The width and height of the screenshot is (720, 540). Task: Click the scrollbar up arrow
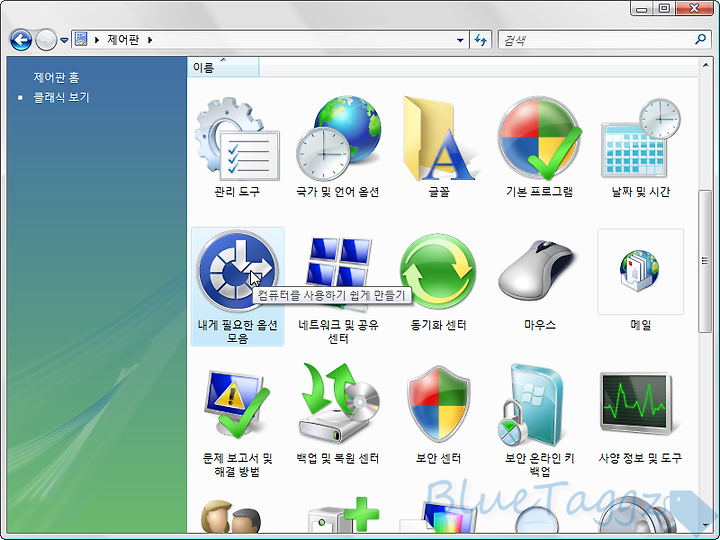705,65
